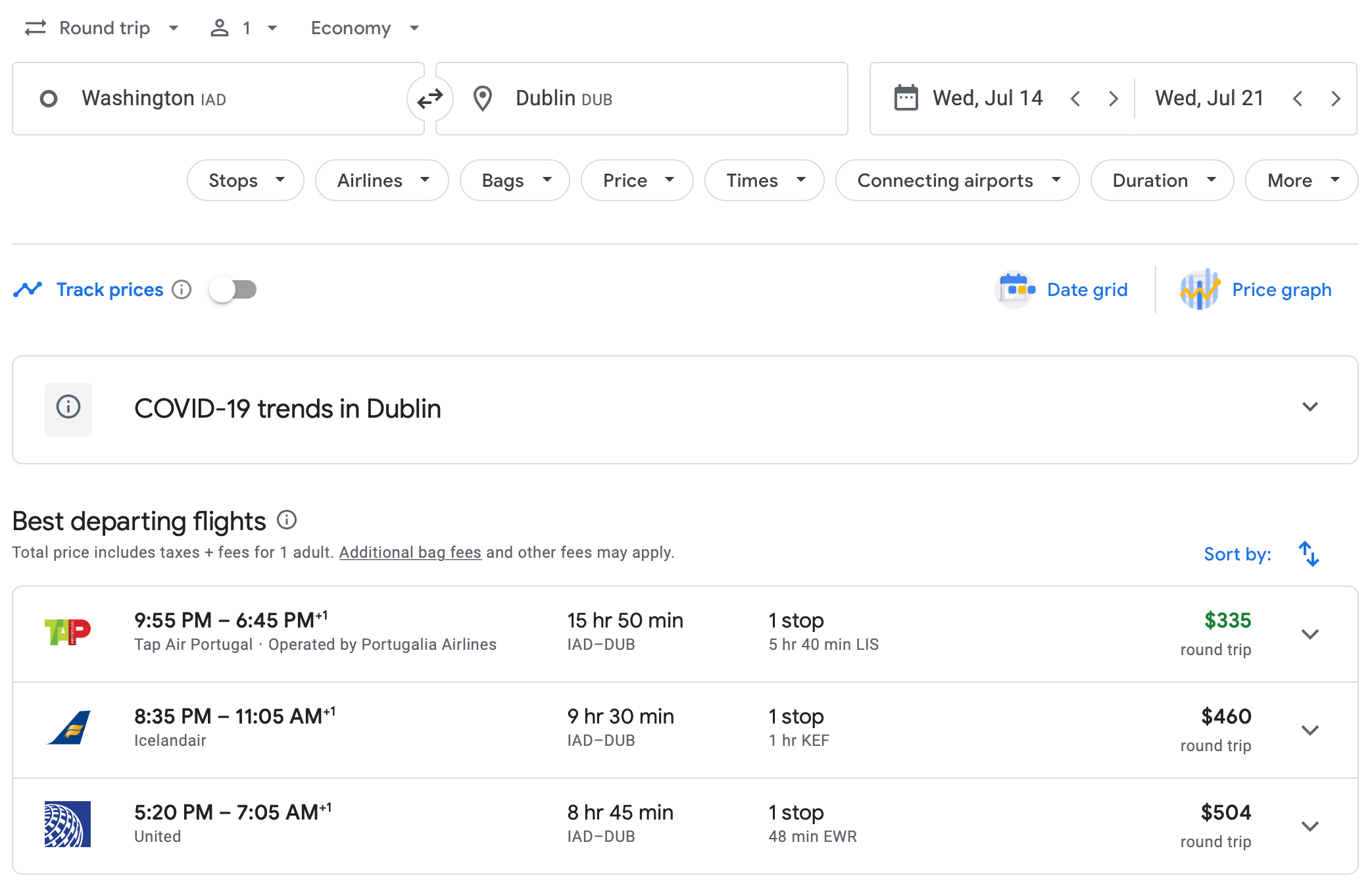1372x884 pixels.
Task: Click the info icon next to Track prices
Action: [182, 289]
